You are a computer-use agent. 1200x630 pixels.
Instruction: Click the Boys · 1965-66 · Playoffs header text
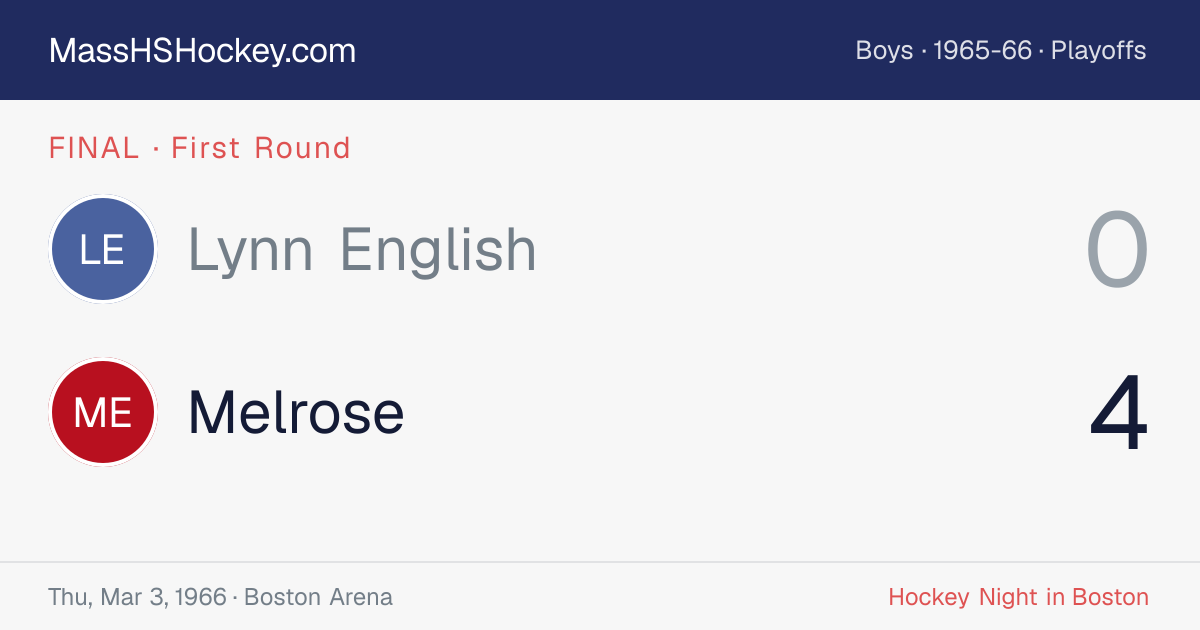click(1001, 51)
